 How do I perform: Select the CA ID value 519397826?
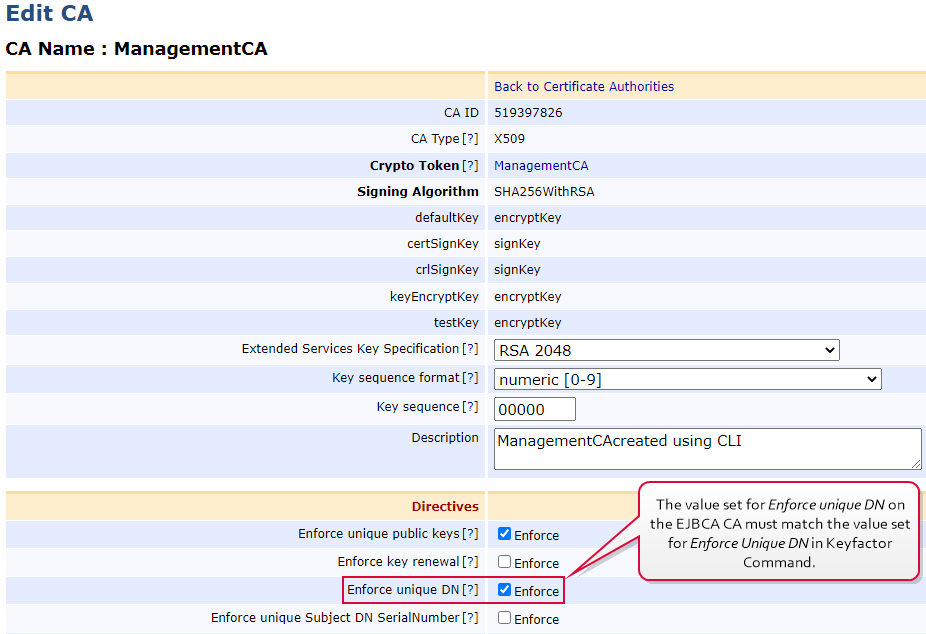click(x=528, y=113)
